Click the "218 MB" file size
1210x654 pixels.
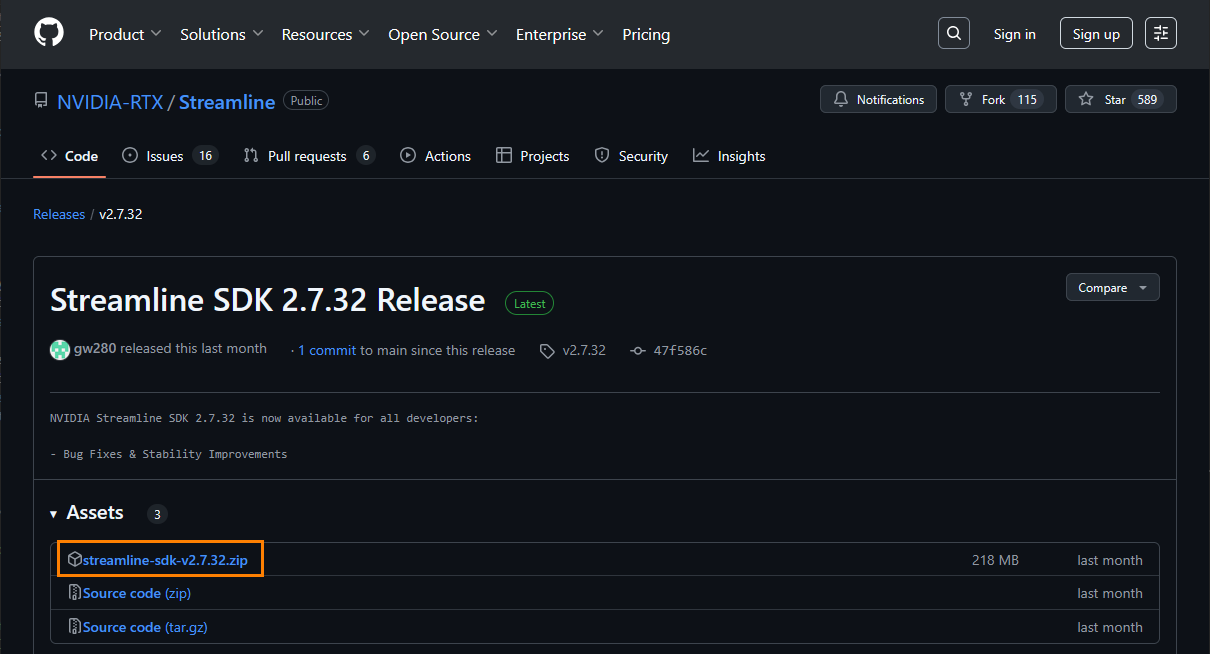pos(995,560)
